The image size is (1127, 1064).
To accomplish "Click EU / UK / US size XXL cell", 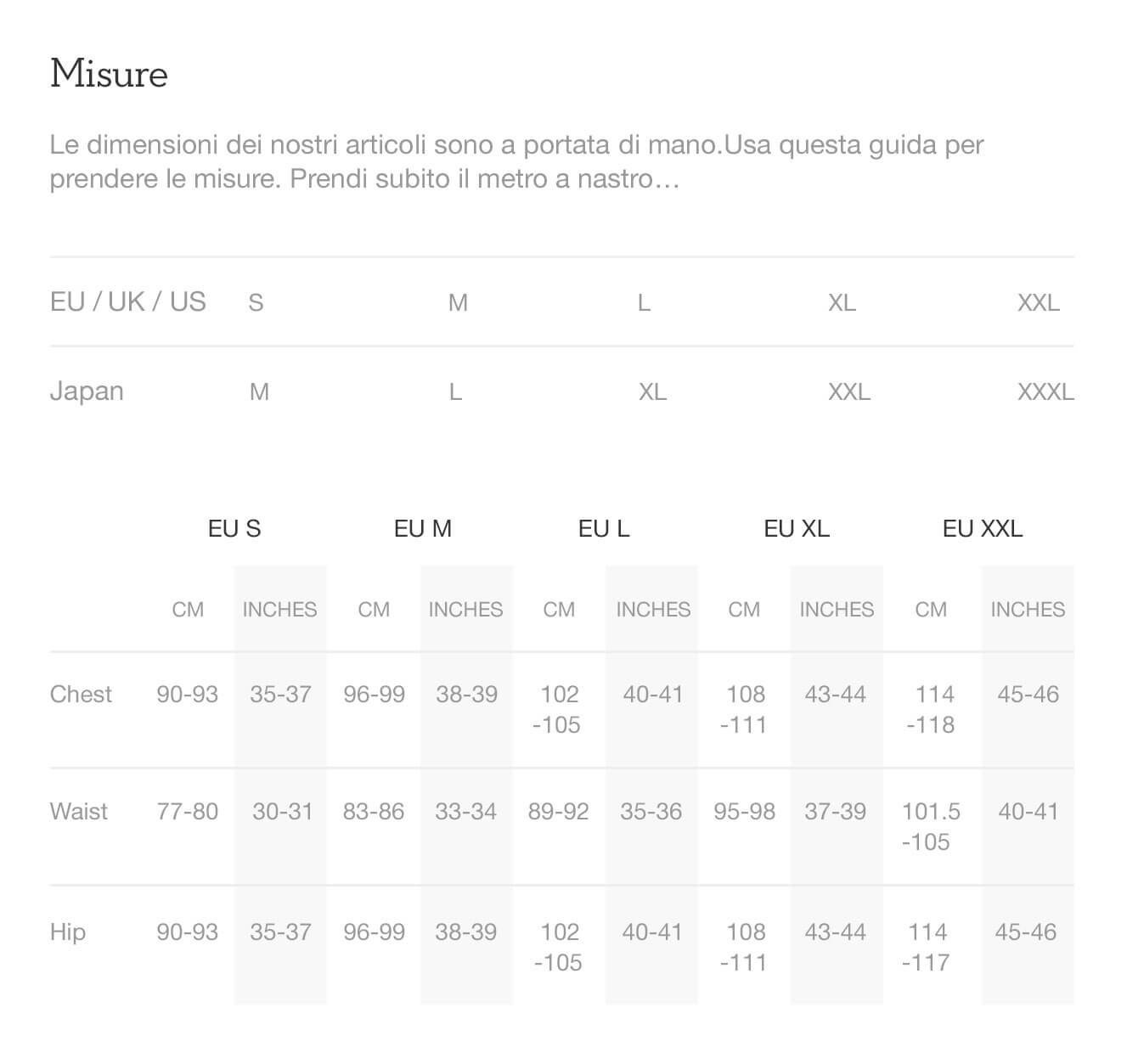I will point(1039,303).
